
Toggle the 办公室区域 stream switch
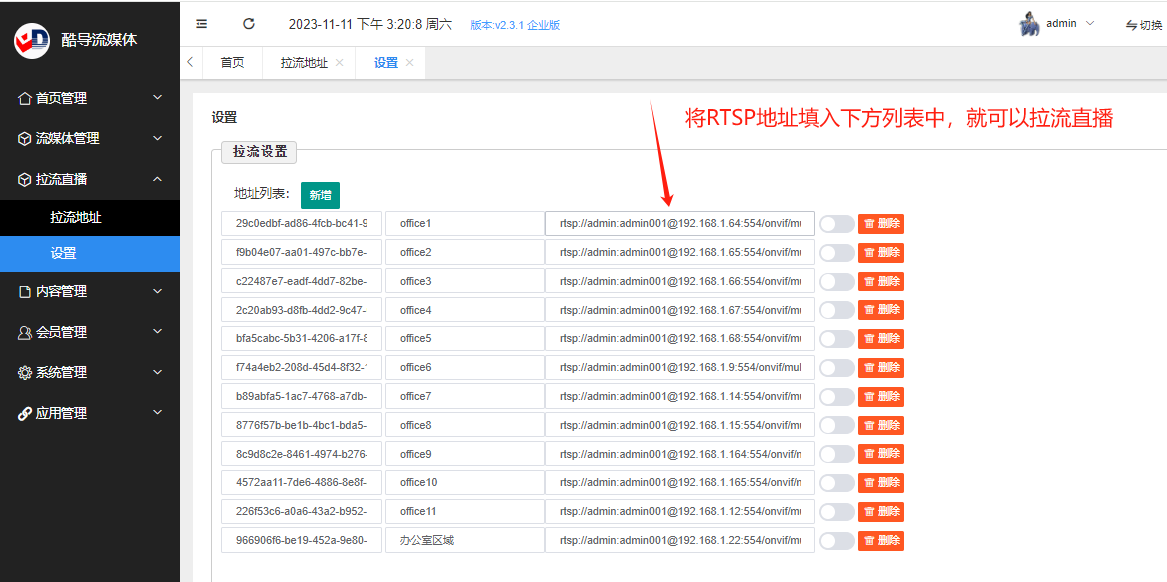pyautogui.click(x=837, y=541)
